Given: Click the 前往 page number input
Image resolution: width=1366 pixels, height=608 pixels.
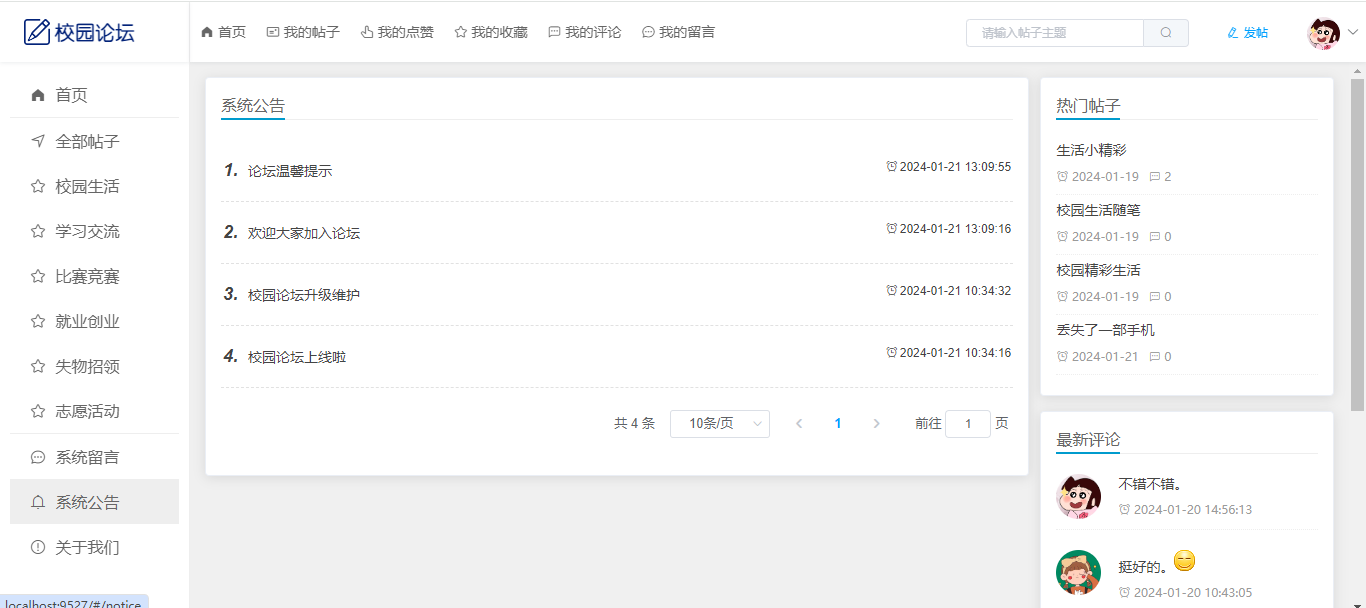Looking at the screenshot, I should pos(968,424).
